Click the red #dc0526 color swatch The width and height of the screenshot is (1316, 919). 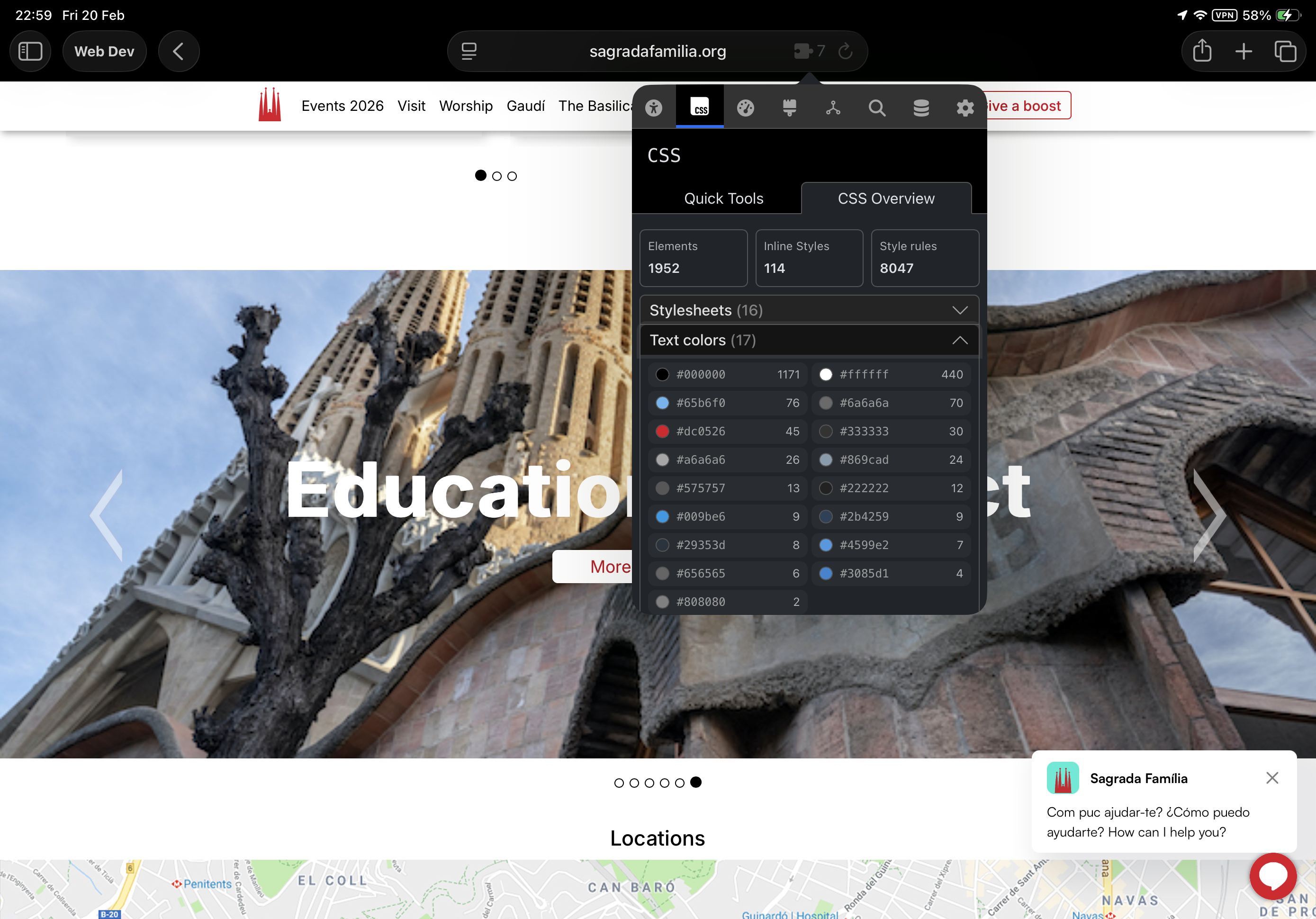(x=663, y=431)
